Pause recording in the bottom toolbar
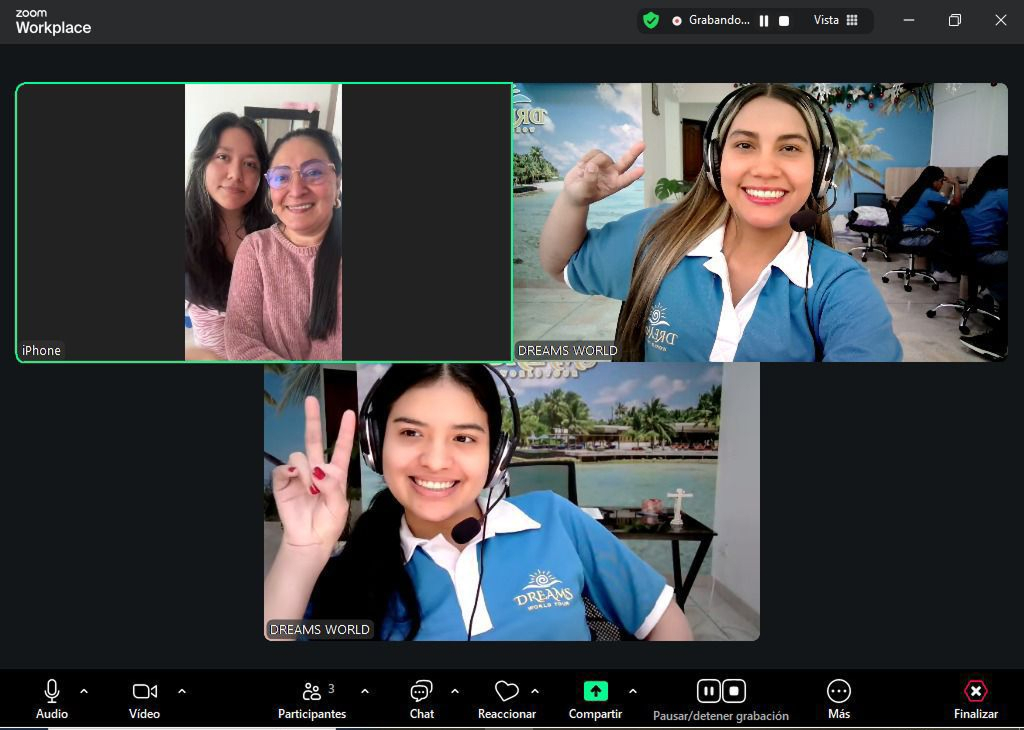The image size is (1024, 730). pos(708,691)
